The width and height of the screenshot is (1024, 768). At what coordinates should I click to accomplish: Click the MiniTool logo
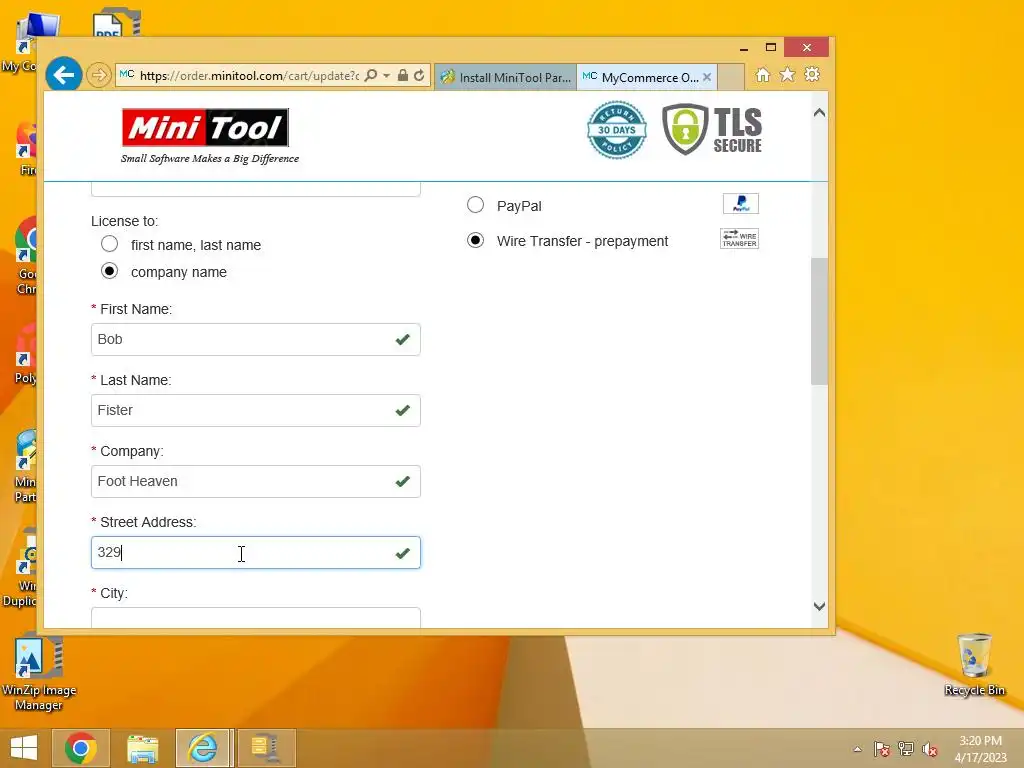click(206, 127)
